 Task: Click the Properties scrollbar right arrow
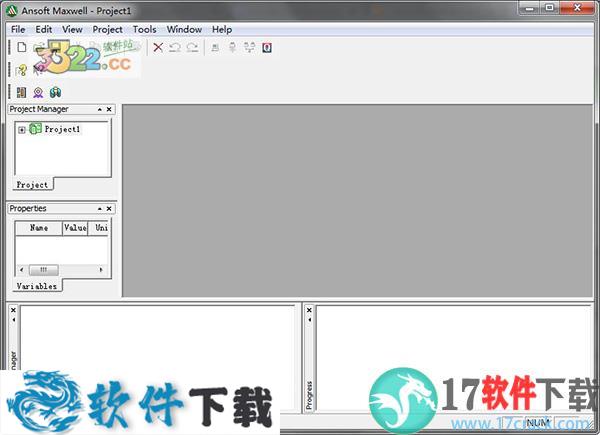[101, 270]
